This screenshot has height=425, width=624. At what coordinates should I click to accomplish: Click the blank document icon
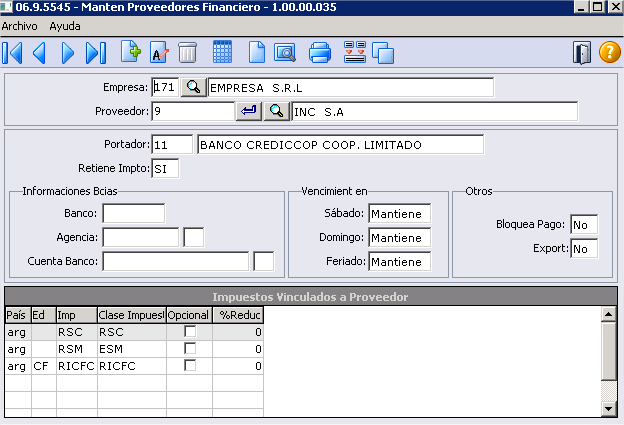pos(257,53)
